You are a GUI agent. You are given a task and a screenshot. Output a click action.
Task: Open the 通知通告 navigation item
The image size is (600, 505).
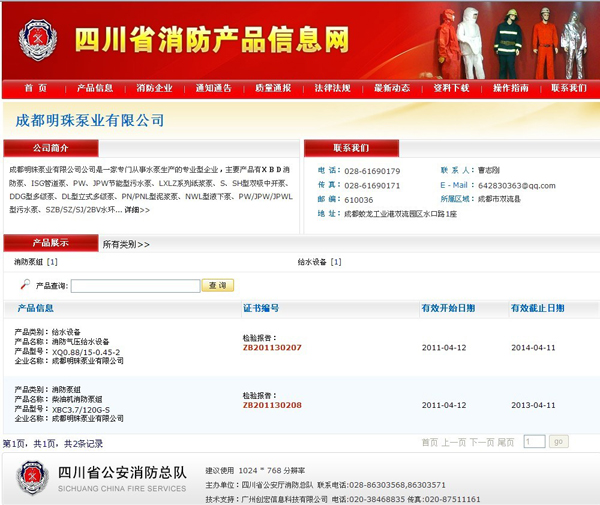tap(214, 88)
